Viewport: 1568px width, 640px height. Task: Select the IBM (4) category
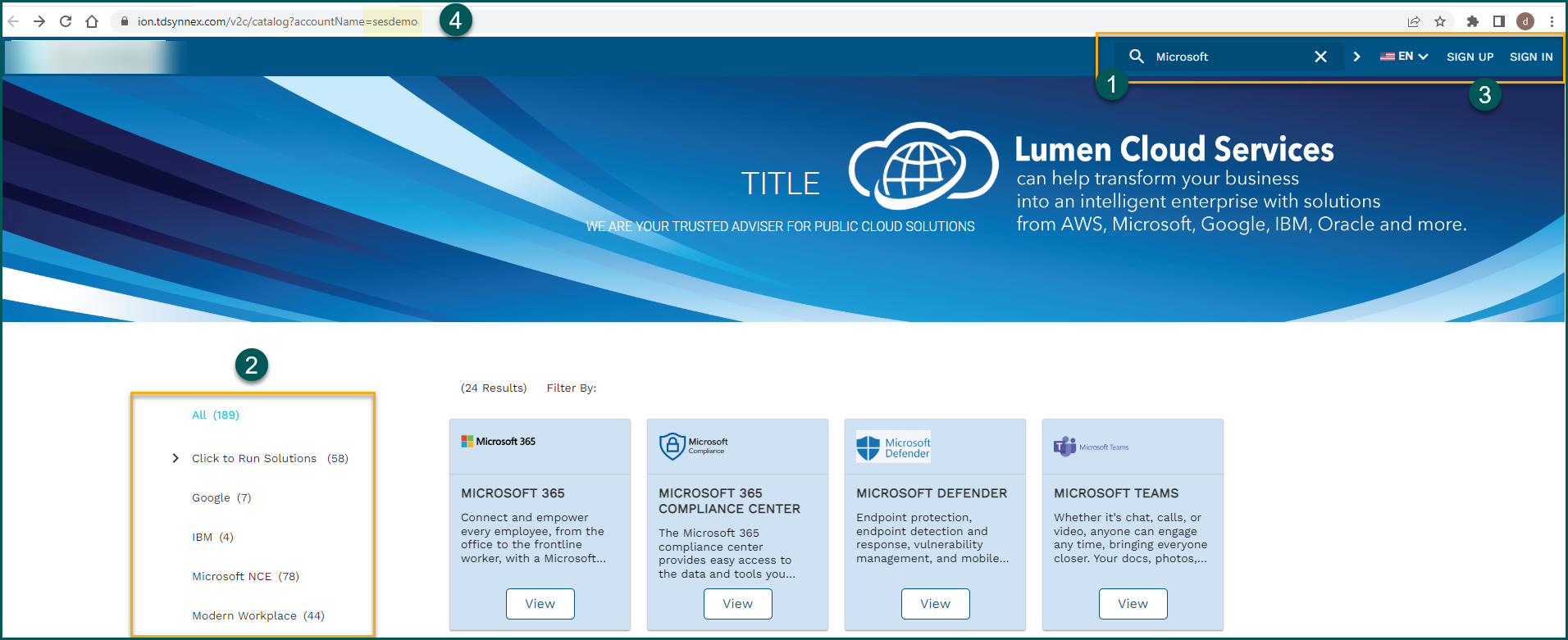click(212, 537)
